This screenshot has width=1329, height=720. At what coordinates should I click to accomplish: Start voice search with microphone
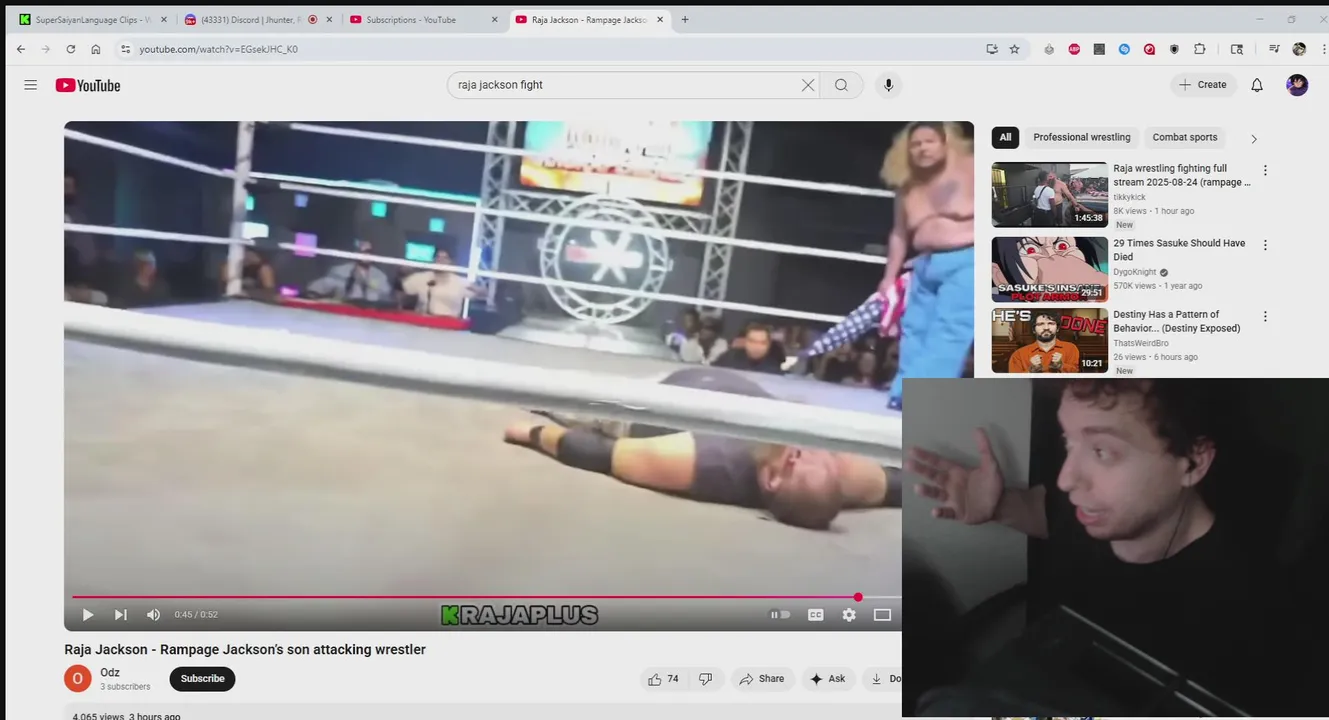888,85
